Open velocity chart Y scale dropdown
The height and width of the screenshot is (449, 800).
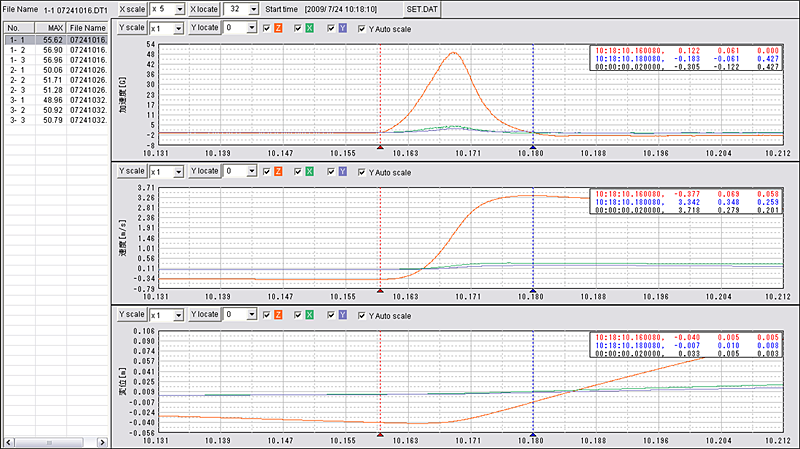click(x=178, y=172)
